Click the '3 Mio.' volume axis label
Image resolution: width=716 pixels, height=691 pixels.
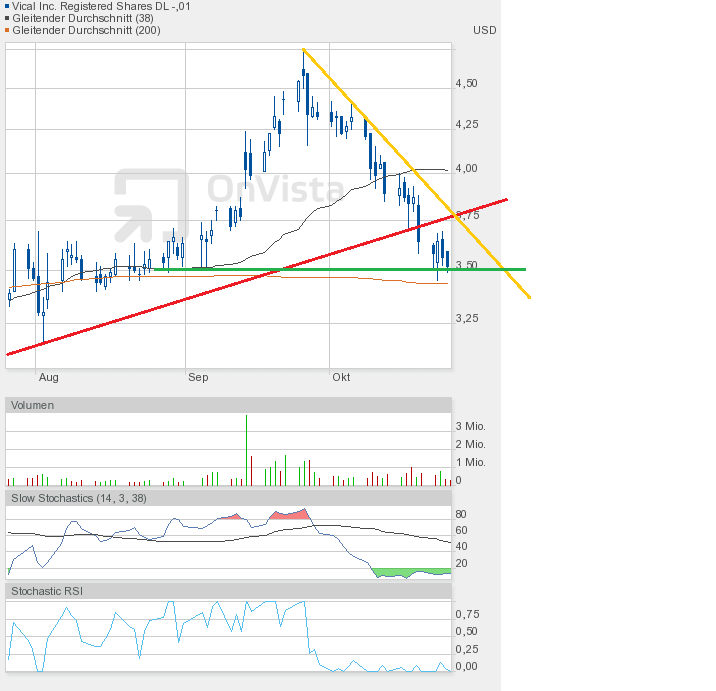[x=470, y=426]
